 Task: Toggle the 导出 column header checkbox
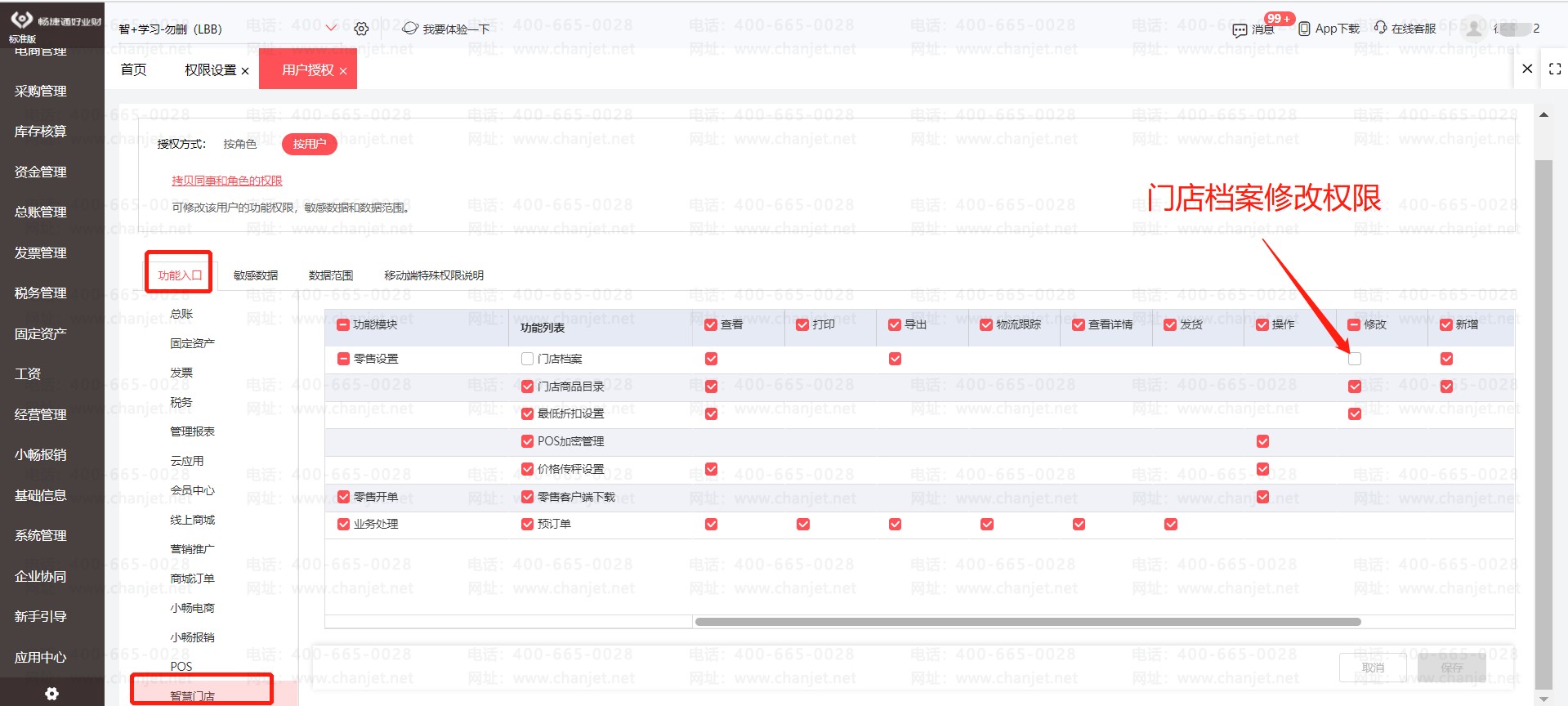pos(895,324)
